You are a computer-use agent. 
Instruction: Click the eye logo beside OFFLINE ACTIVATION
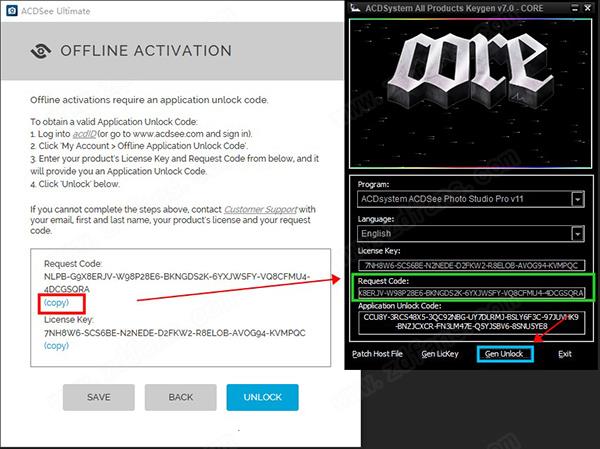click(x=41, y=51)
